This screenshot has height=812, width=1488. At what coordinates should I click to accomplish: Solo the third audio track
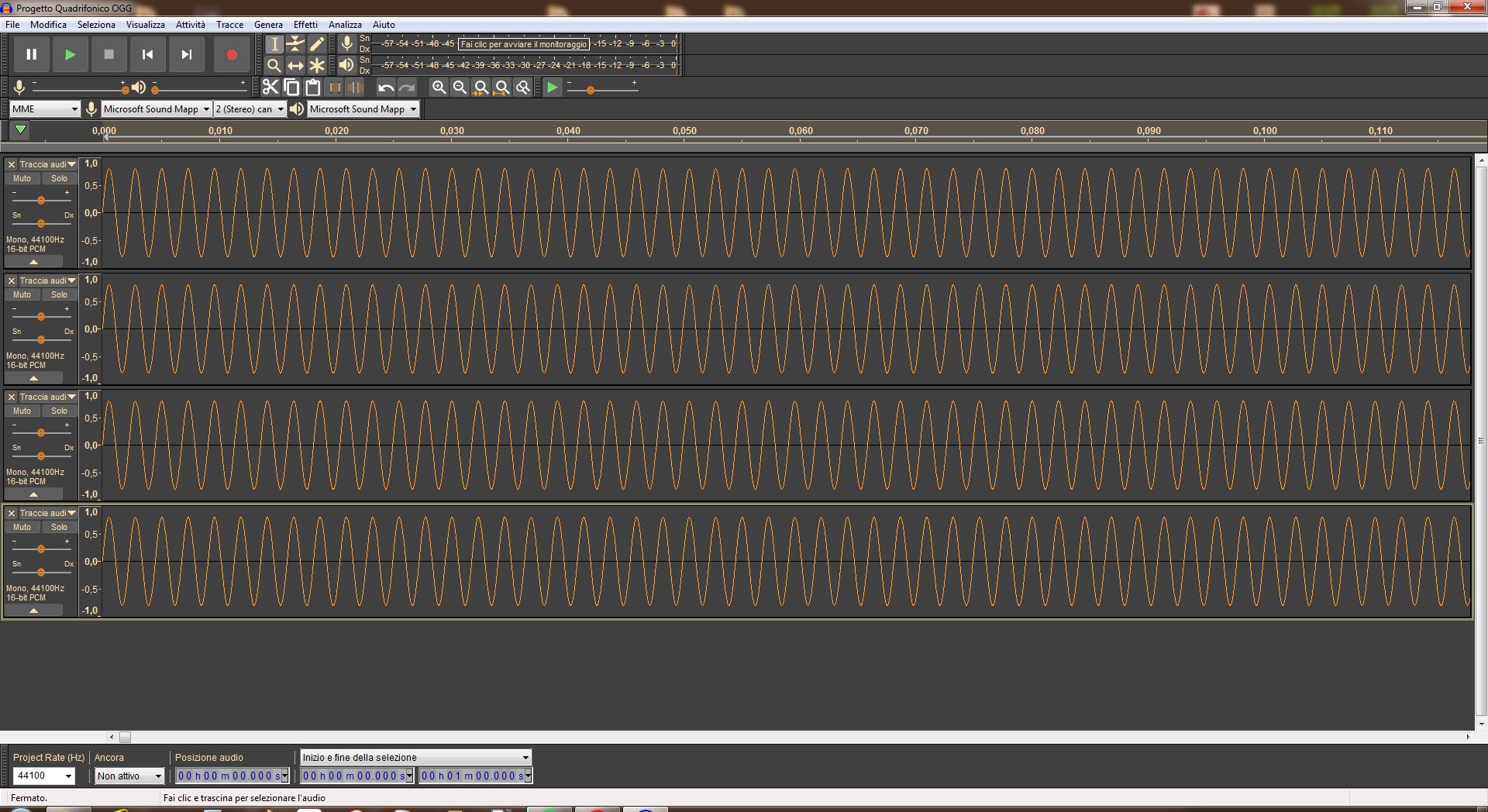click(59, 411)
